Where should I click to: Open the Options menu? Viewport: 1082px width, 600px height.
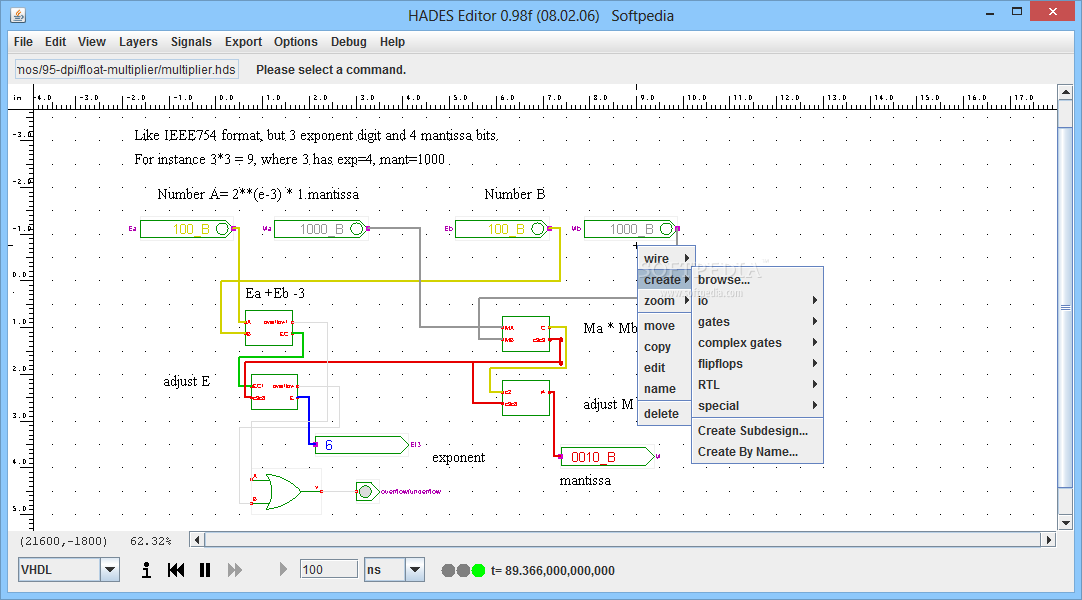tap(295, 42)
